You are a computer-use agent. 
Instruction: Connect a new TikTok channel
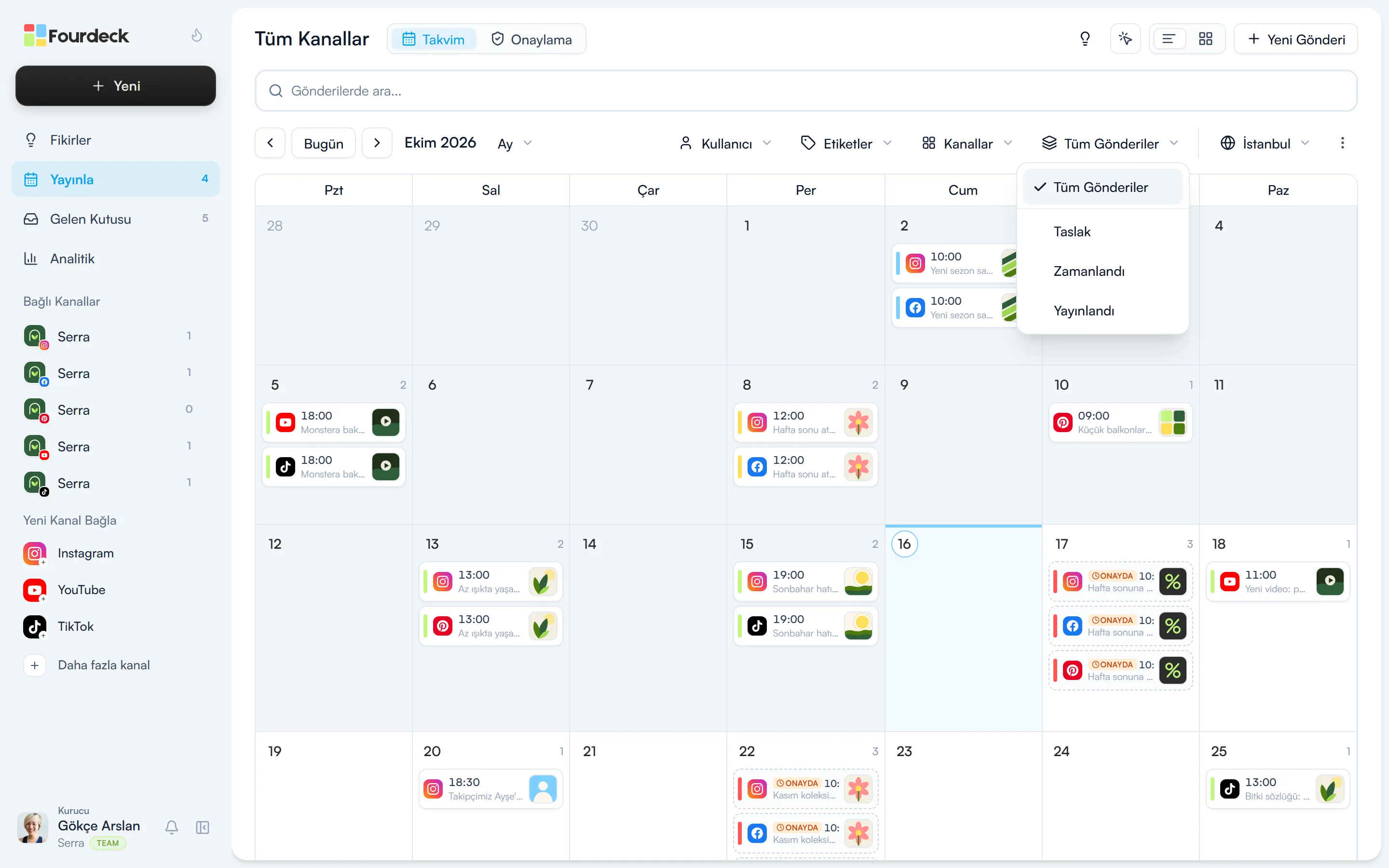click(58, 626)
